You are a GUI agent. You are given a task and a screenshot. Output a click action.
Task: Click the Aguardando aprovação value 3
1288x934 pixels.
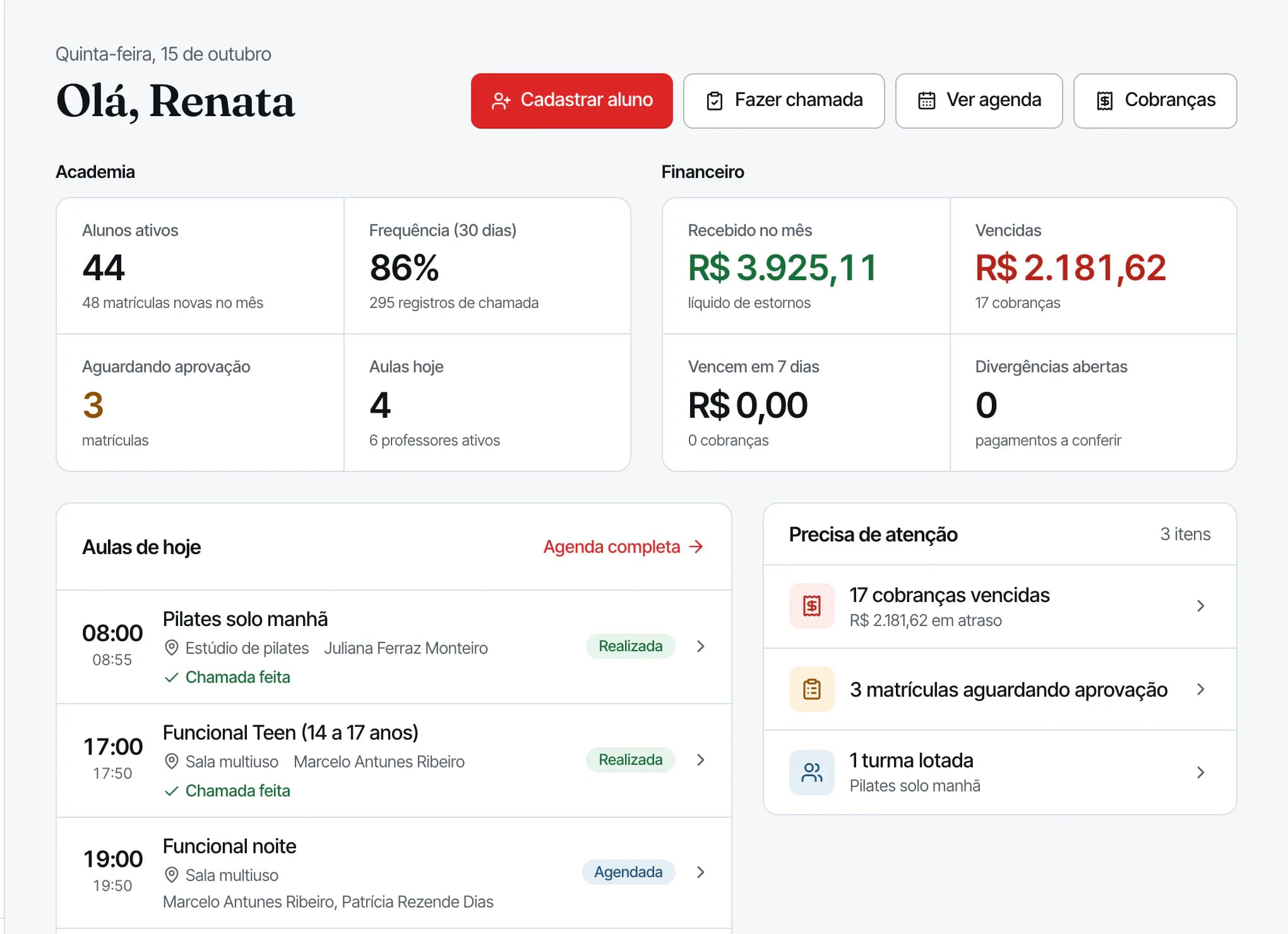[93, 405]
